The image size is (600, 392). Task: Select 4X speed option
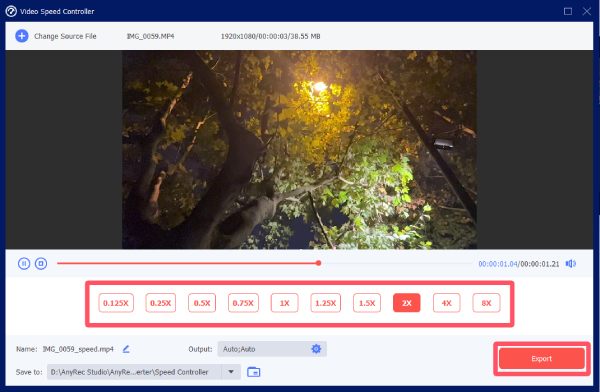[447, 303]
